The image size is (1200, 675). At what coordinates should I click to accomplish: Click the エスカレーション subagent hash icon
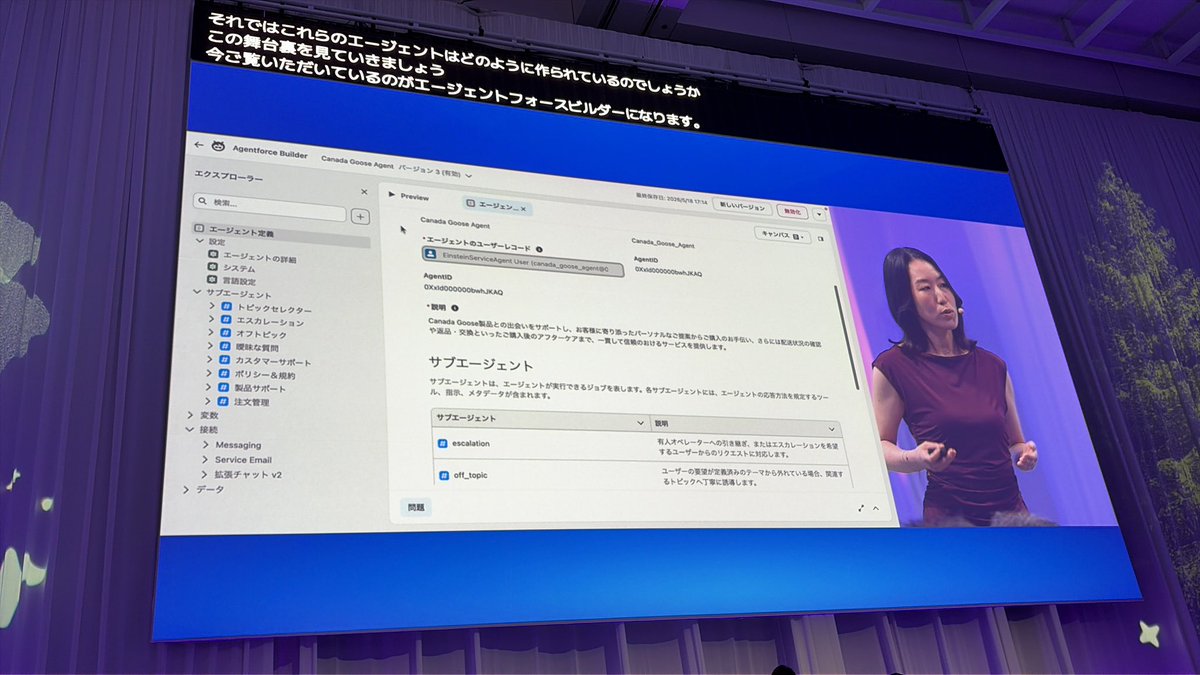pos(224,320)
